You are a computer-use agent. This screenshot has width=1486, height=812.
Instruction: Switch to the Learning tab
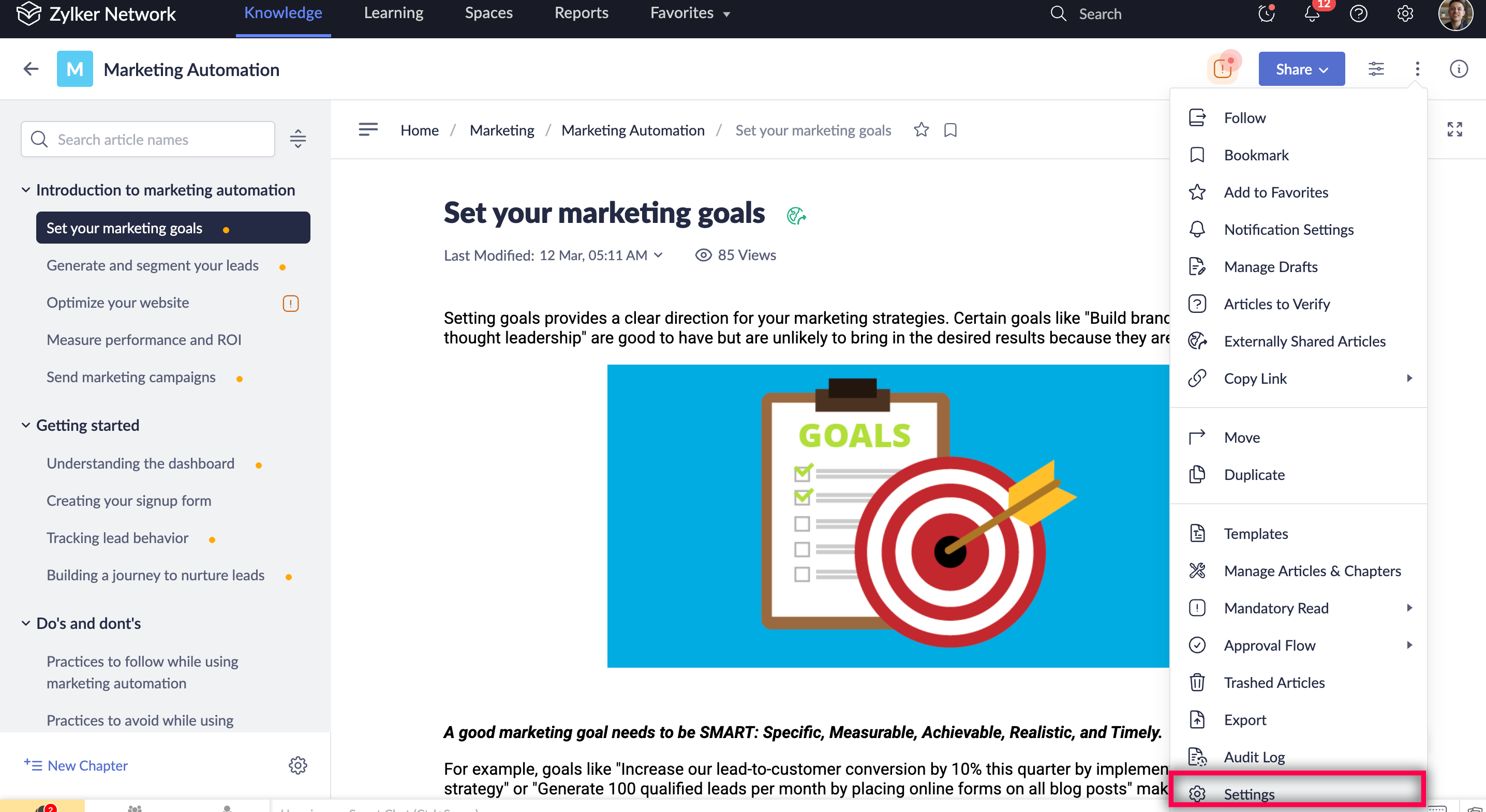click(x=393, y=13)
